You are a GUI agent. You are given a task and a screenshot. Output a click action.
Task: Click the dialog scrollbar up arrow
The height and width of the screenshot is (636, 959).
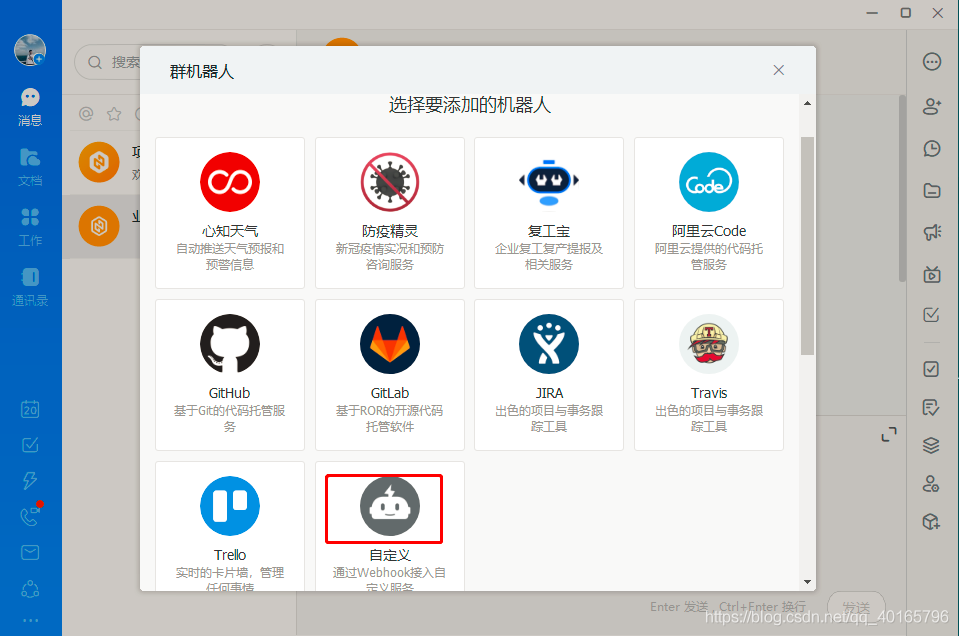[807, 103]
